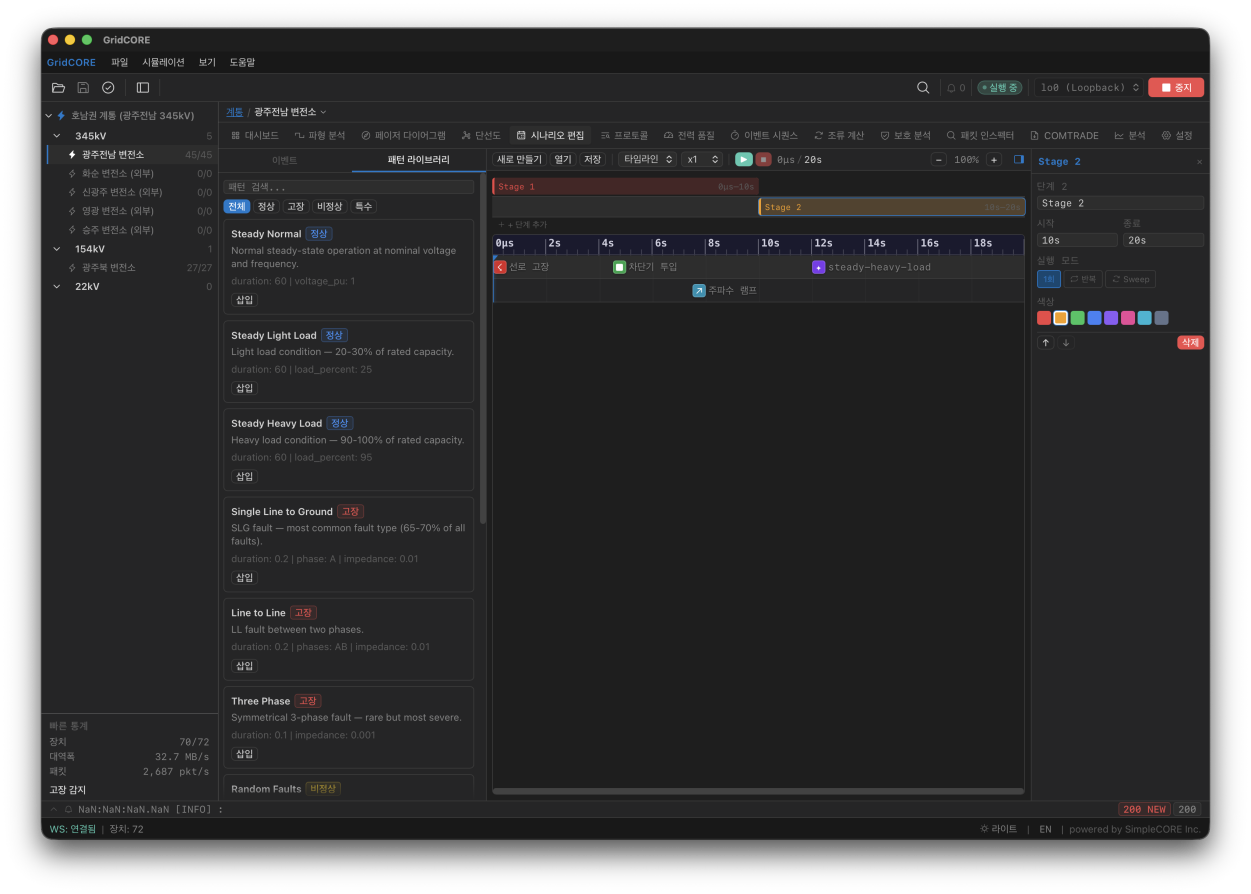Image resolution: width=1251 pixels, height=894 pixels.
Task: Collapse the 154kV tree group
Action: coord(57,249)
